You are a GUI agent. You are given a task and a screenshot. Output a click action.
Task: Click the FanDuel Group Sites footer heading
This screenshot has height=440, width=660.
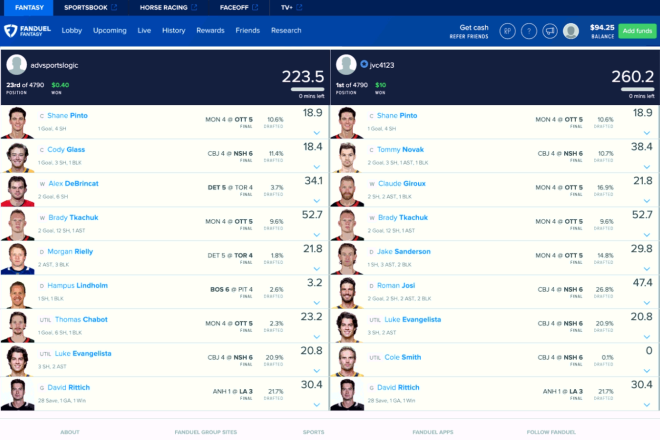point(206,432)
